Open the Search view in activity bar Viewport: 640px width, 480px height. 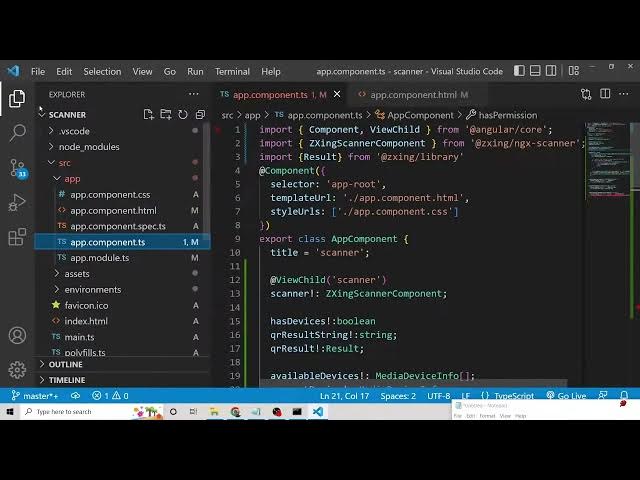pyautogui.click(x=17, y=132)
